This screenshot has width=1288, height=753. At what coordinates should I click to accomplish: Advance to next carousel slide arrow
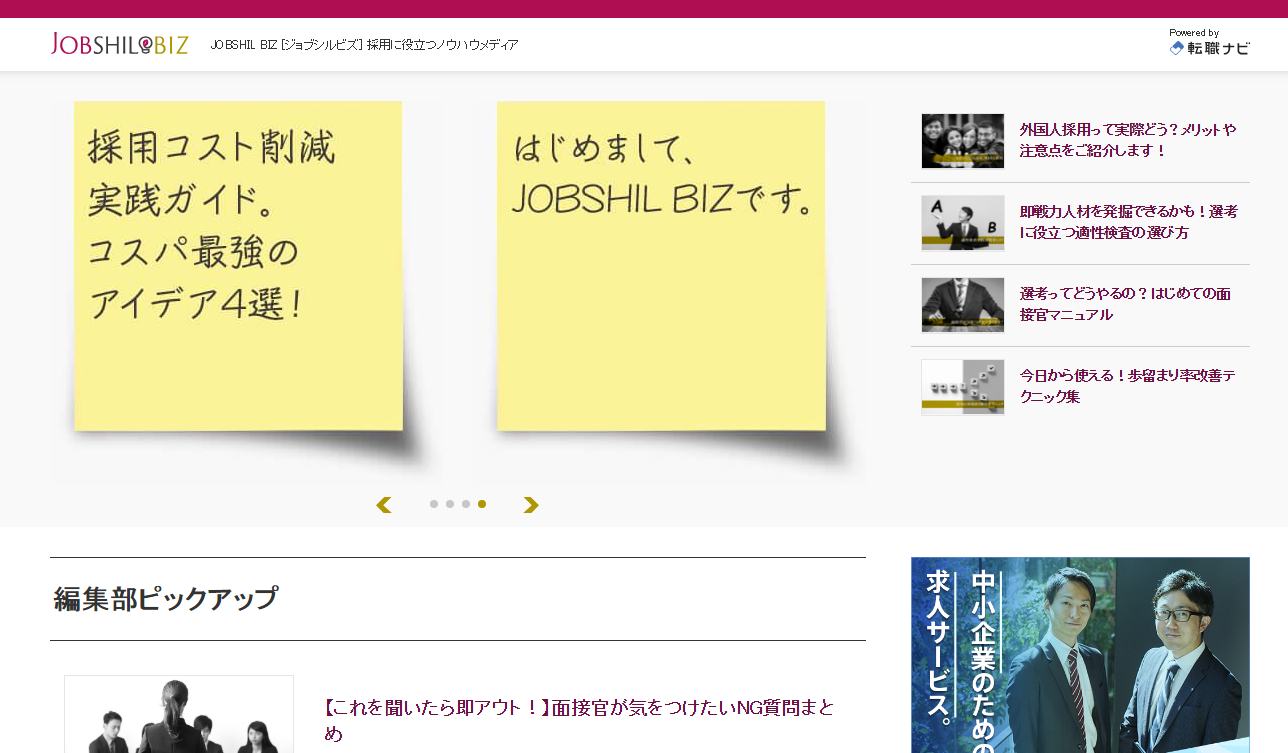tap(531, 505)
